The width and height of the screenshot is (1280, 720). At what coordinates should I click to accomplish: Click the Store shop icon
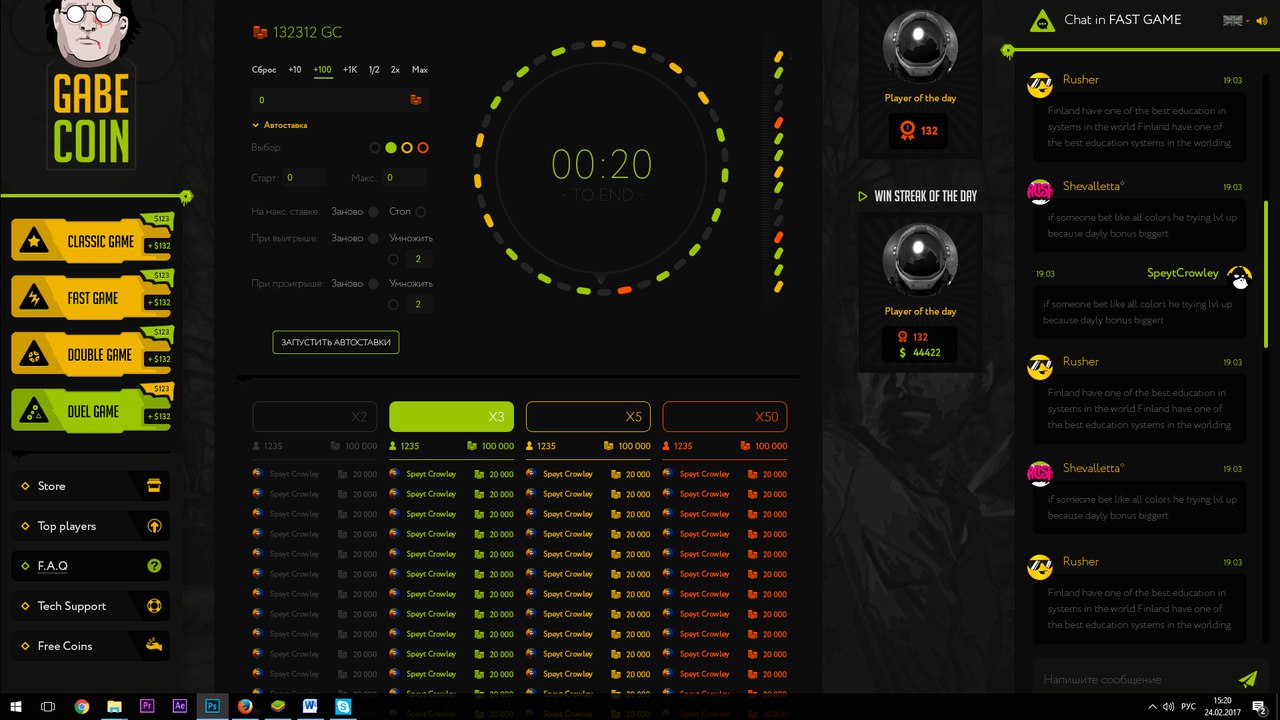154,486
